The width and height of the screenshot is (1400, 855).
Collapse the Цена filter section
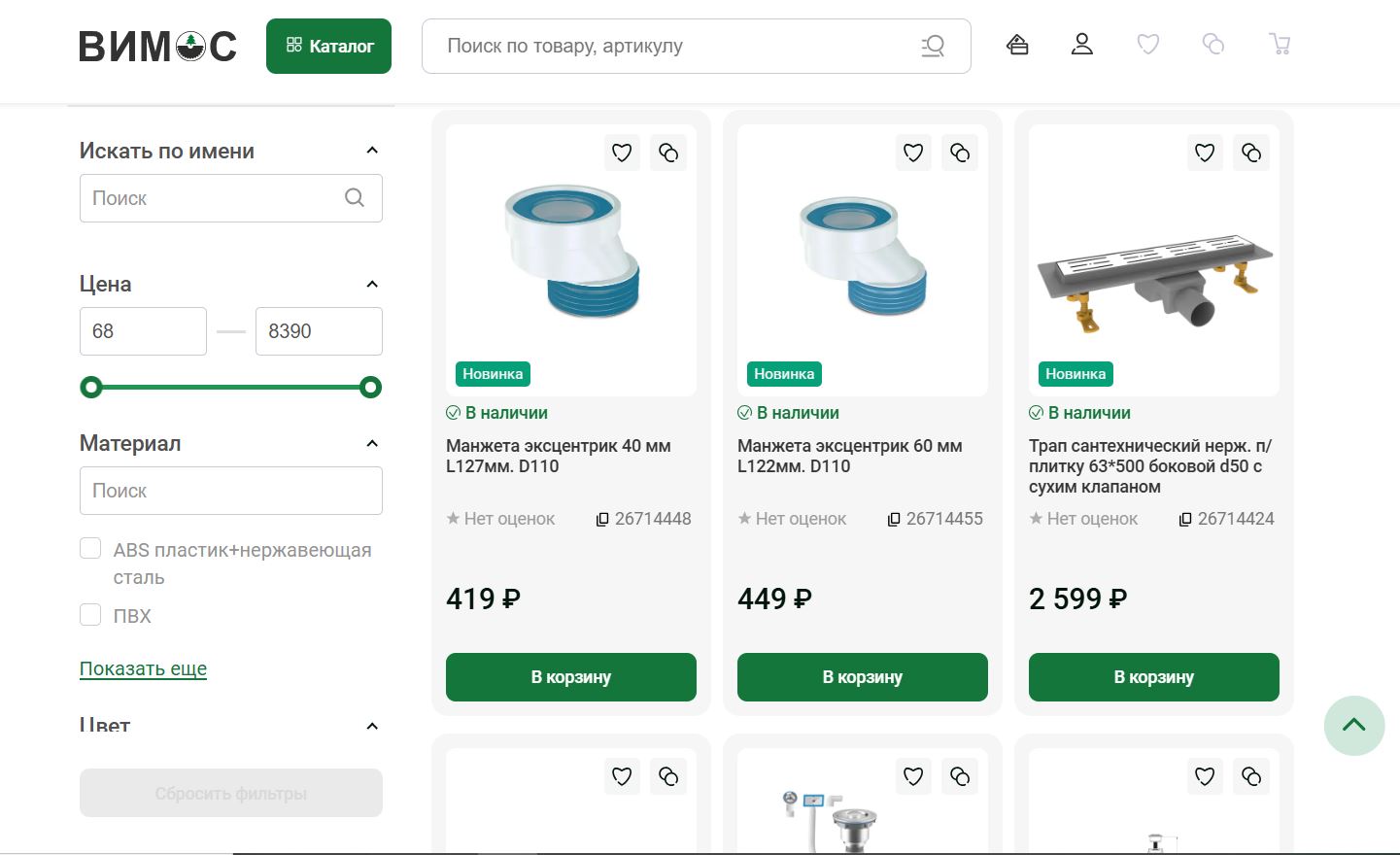pos(372,285)
